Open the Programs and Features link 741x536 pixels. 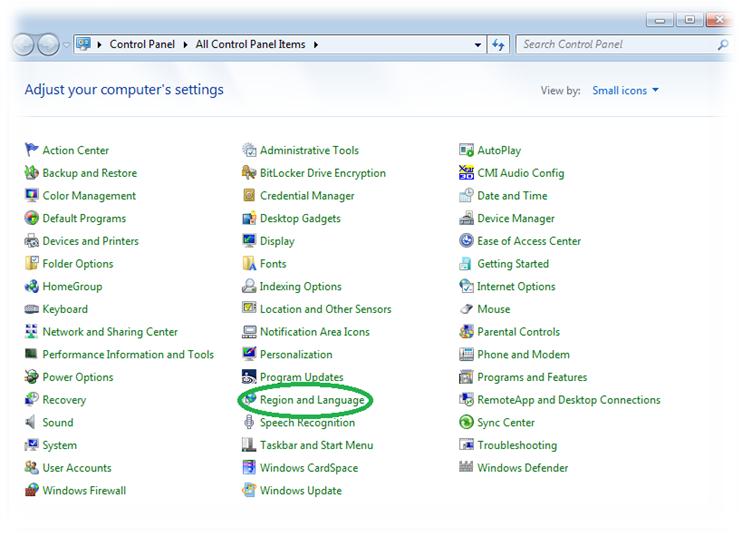click(x=532, y=377)
